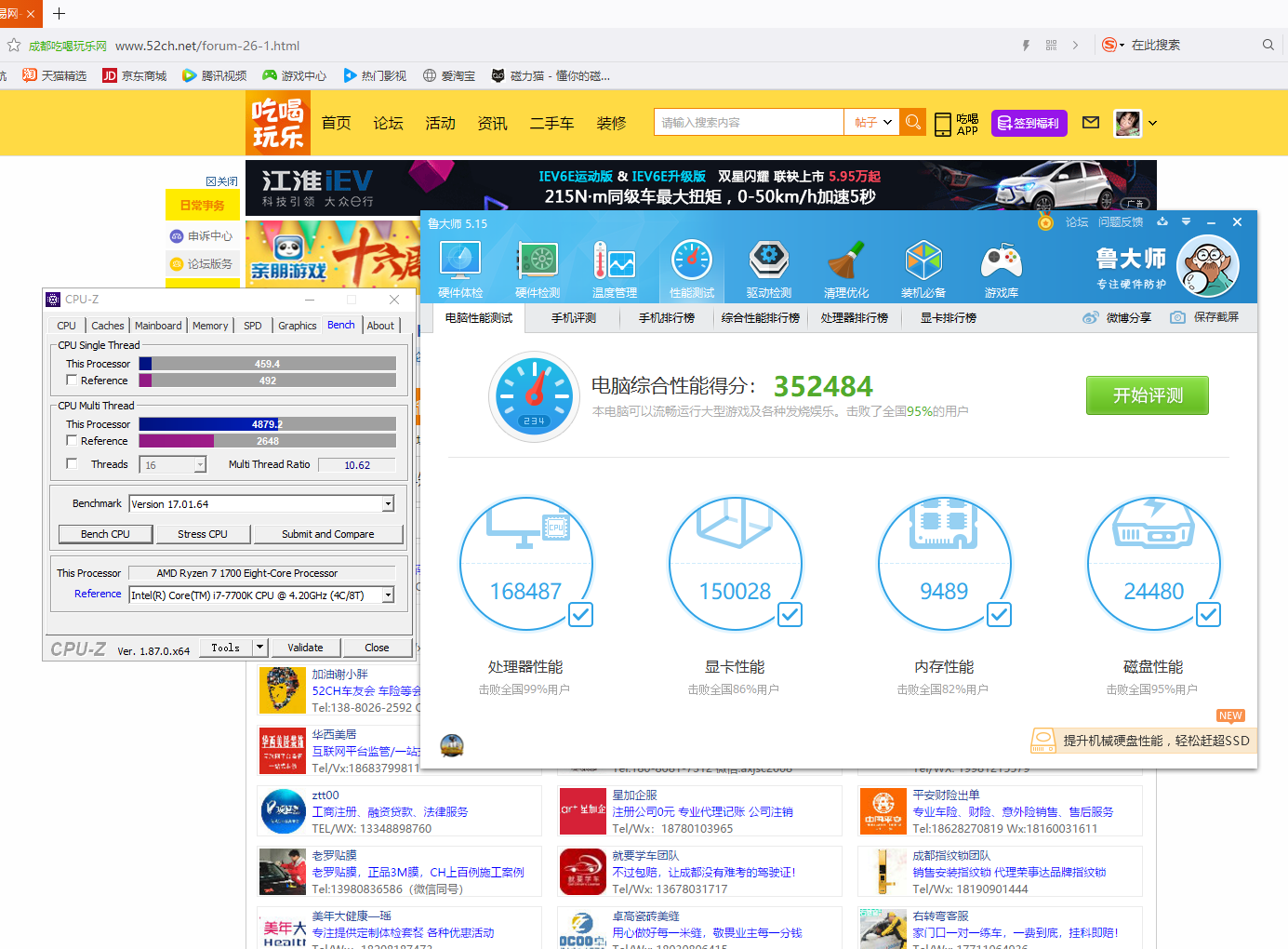The height and width of the screenshot is (949, 1288).
Task: Open the 综合性能排行榜 tab
Action: point(761,318)
